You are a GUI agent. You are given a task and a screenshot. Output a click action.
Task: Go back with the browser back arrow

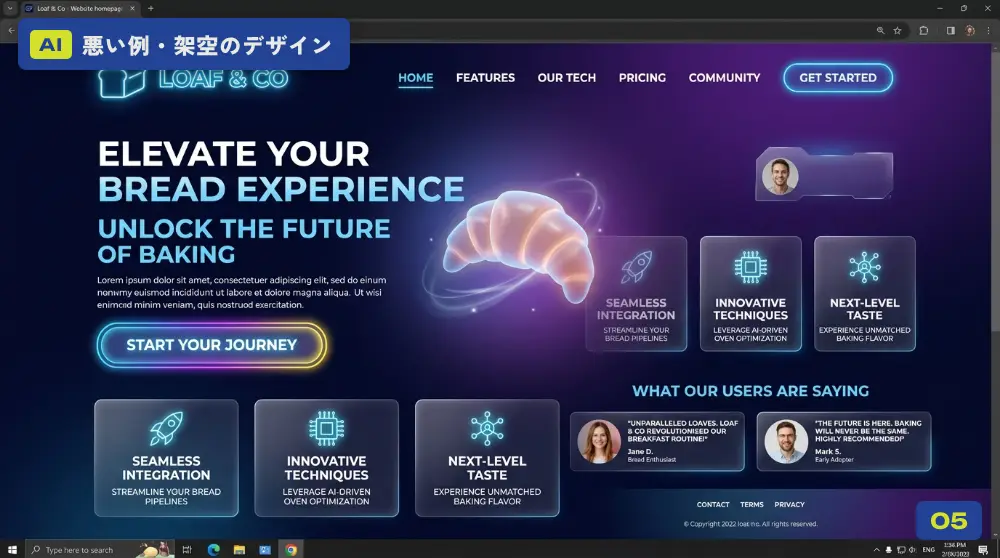(11, 30)
